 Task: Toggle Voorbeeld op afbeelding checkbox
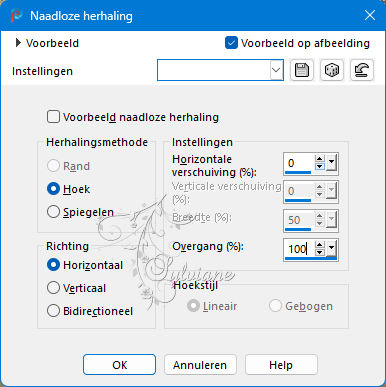pyautogui.click(x=231, y=43)
